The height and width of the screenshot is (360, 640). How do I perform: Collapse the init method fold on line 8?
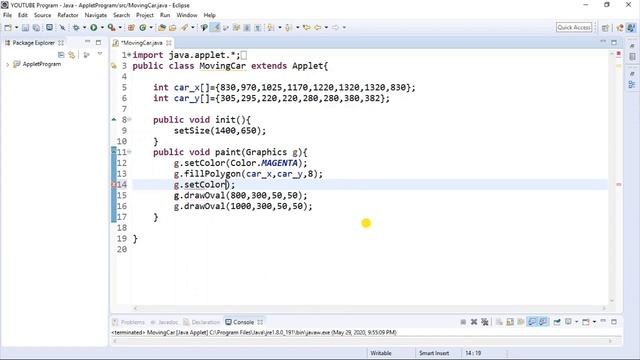[x=129, y=120]
